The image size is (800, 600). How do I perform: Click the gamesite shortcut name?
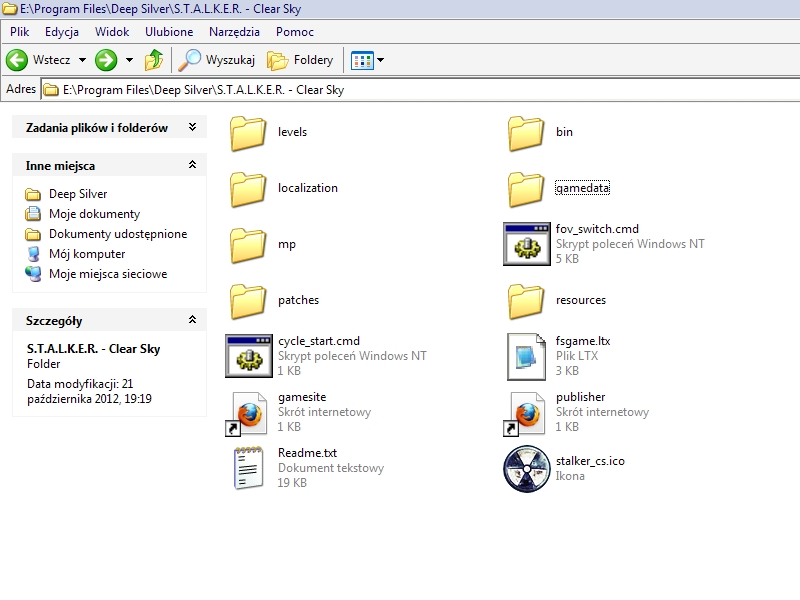(x=302, y=397)
